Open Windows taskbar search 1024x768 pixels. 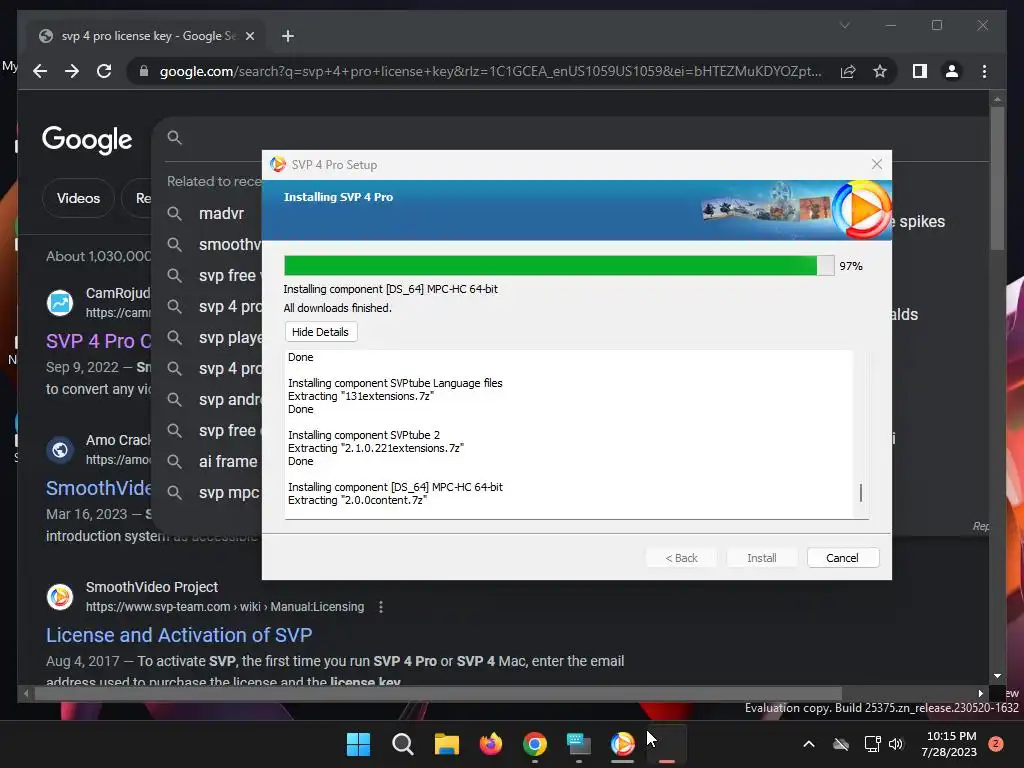point(402,744)
